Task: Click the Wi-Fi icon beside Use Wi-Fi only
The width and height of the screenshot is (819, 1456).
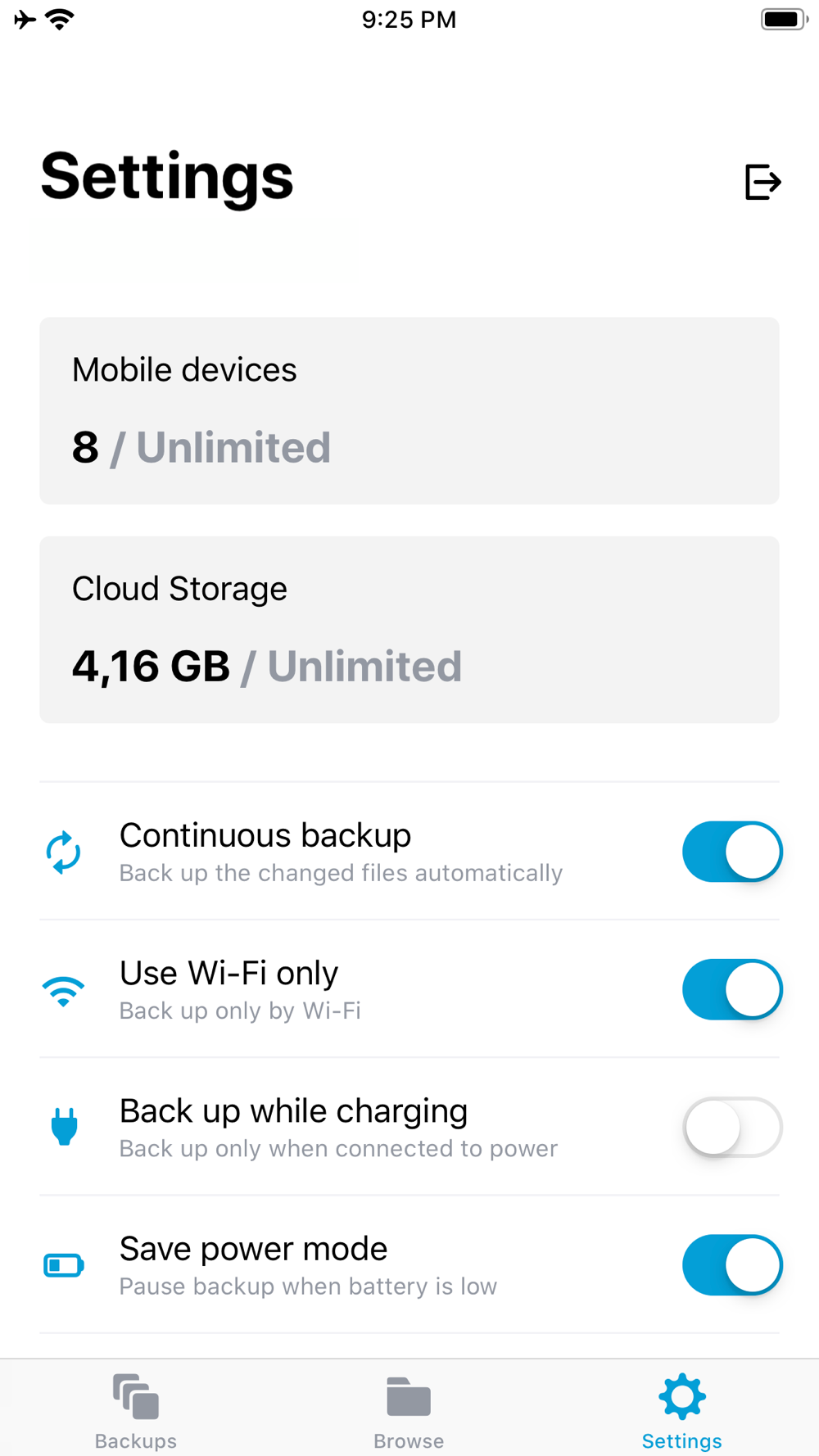Action: pos(63,991)
